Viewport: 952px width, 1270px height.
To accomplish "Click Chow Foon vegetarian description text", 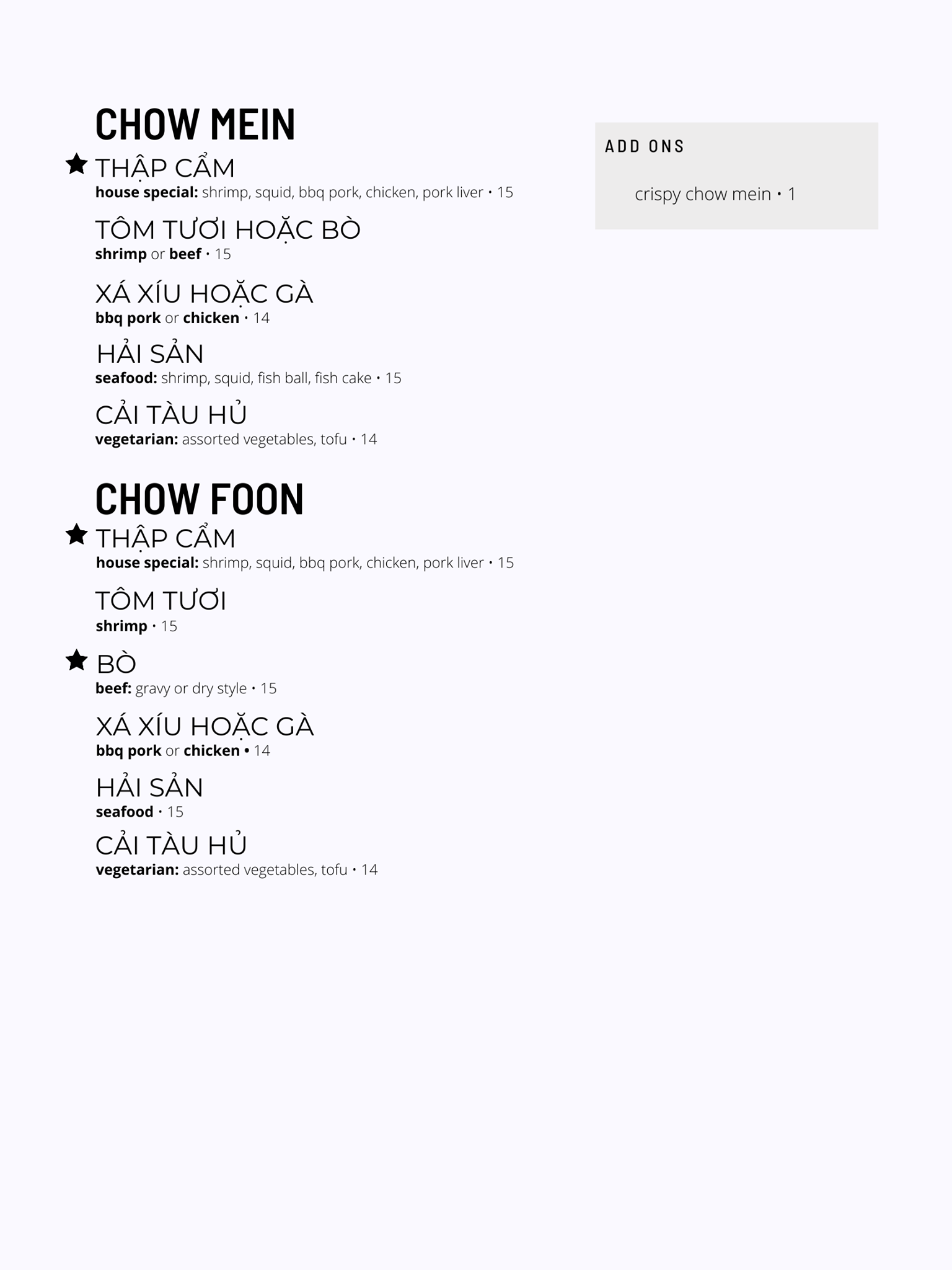I will tap(236, 870).
